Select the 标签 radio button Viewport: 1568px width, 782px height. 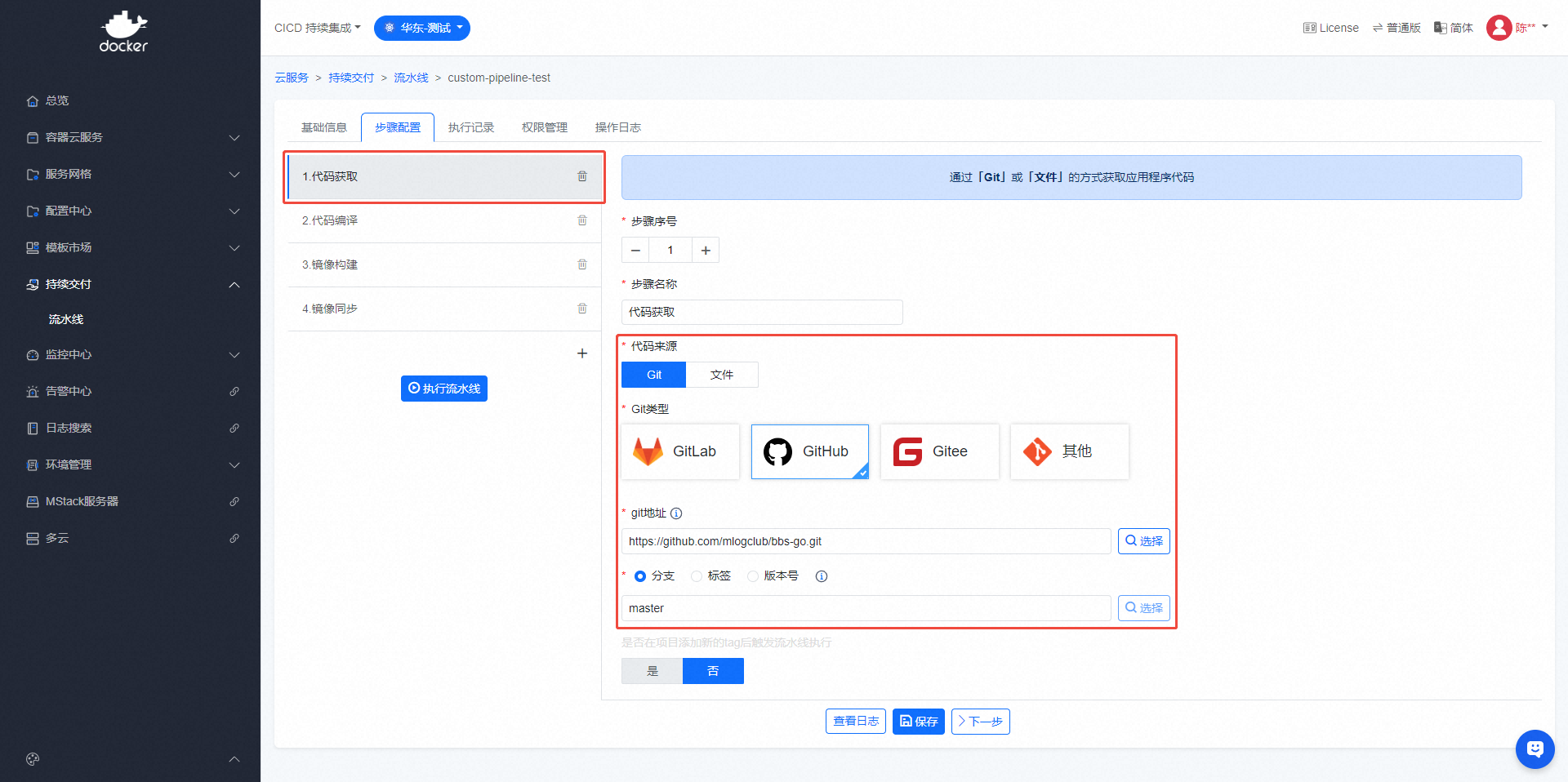697,576
